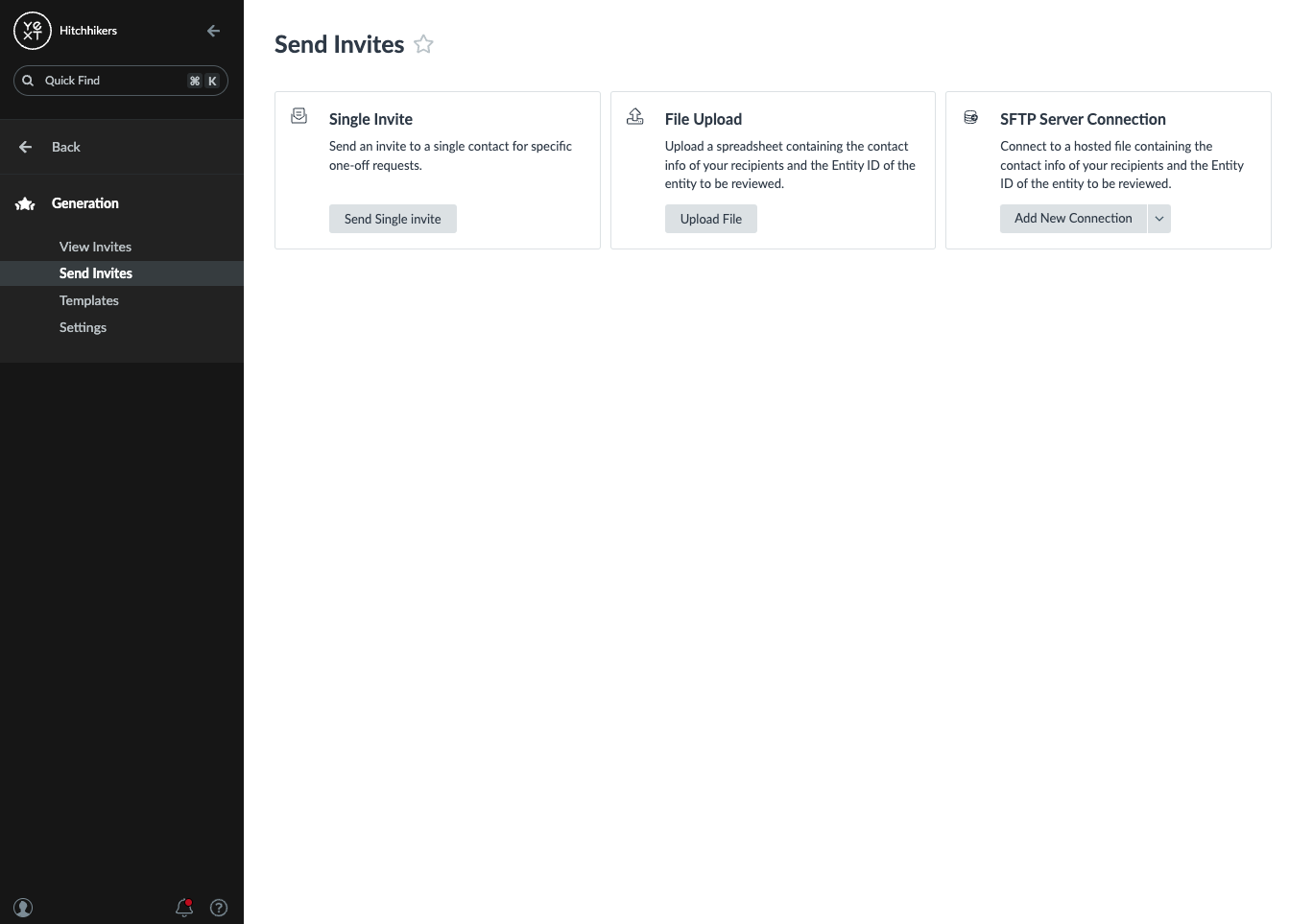Click the Single Invite heading
1289x924 pixels.
pyautogui.click(x=370, y=119)
